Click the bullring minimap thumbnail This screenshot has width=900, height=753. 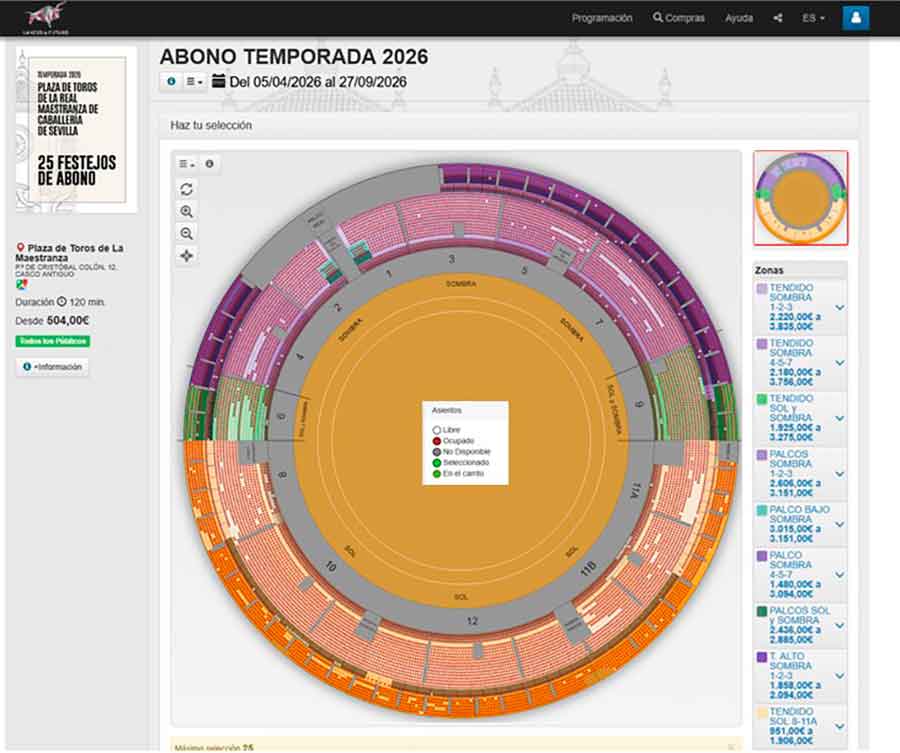(800, 198)
